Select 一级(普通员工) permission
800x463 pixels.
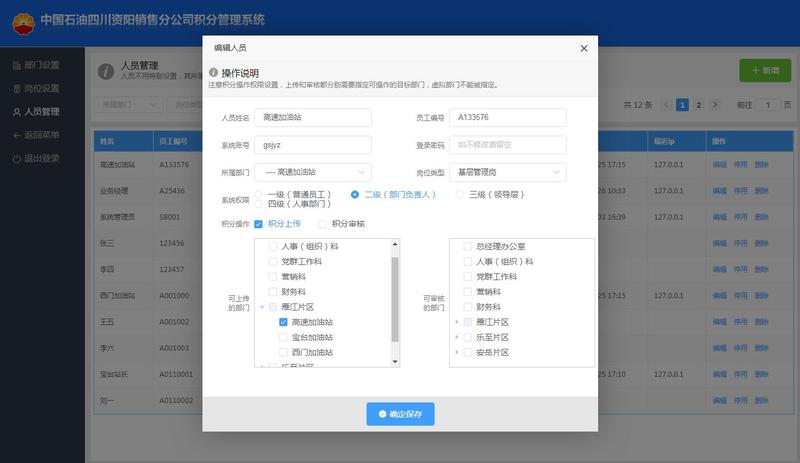(259, 194)
